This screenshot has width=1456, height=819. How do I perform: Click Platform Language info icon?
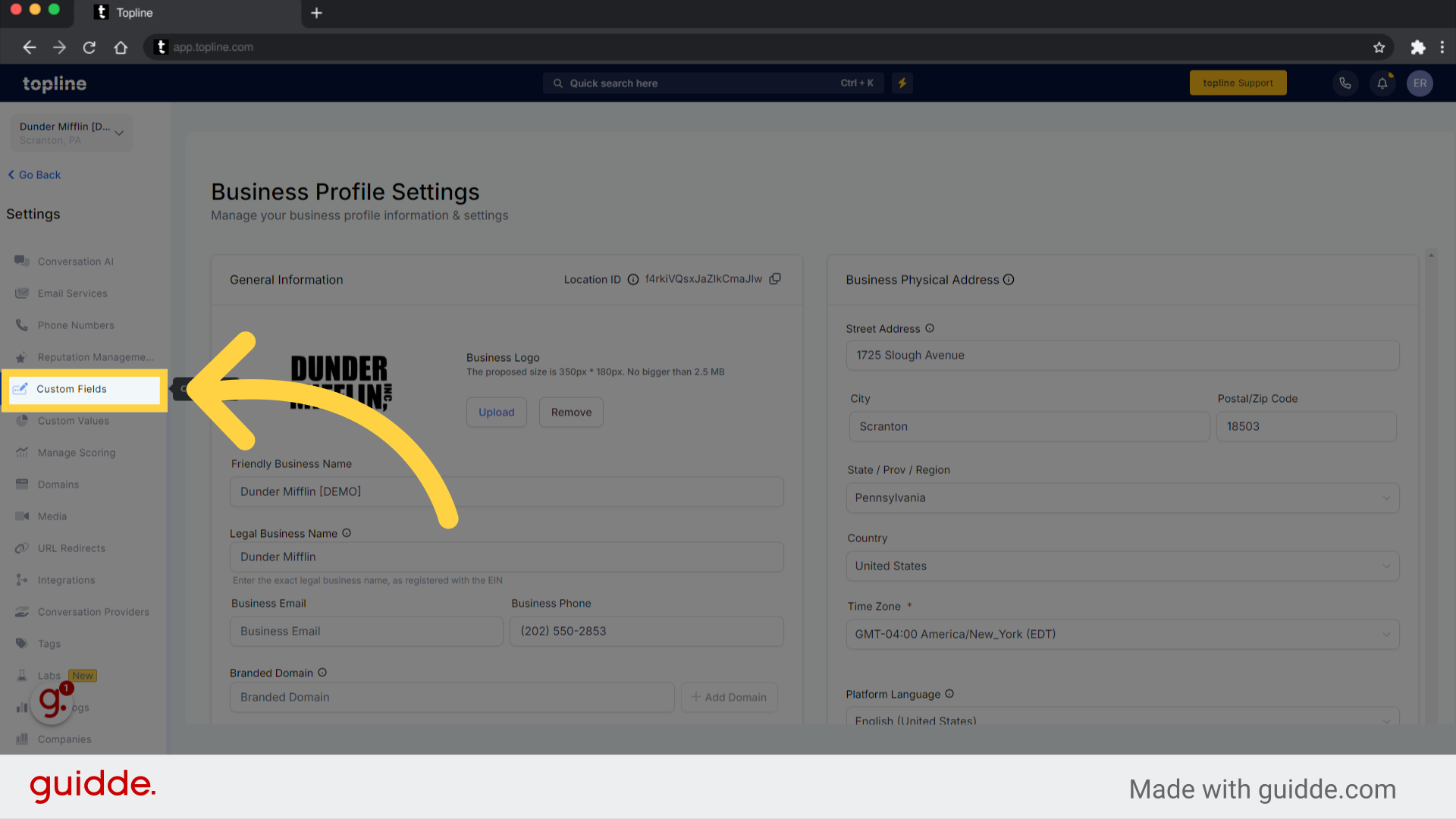(949, 694)
